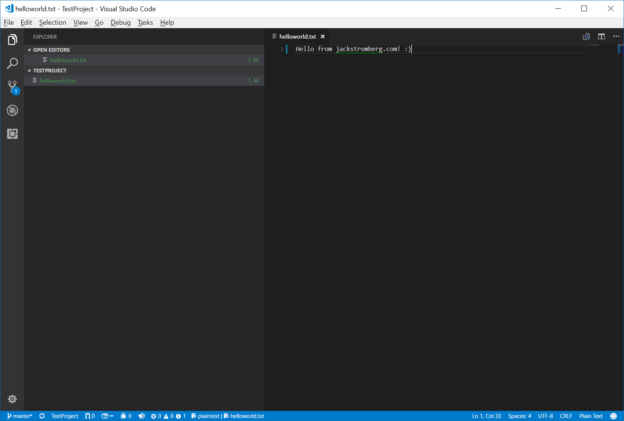The width and height of the screenshot is (624, 421).
Task: Change language mode via Plain Text
Action: tap(591, 416)
